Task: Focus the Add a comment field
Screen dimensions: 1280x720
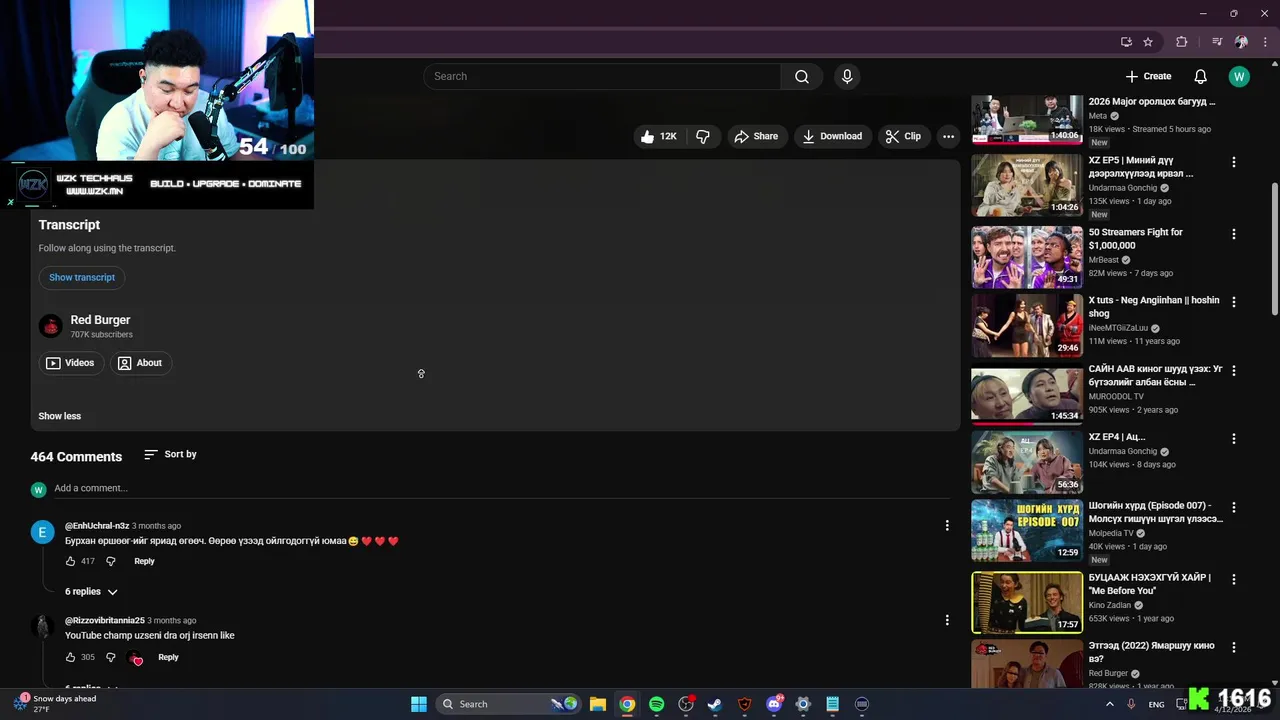Action: (500, 488)
